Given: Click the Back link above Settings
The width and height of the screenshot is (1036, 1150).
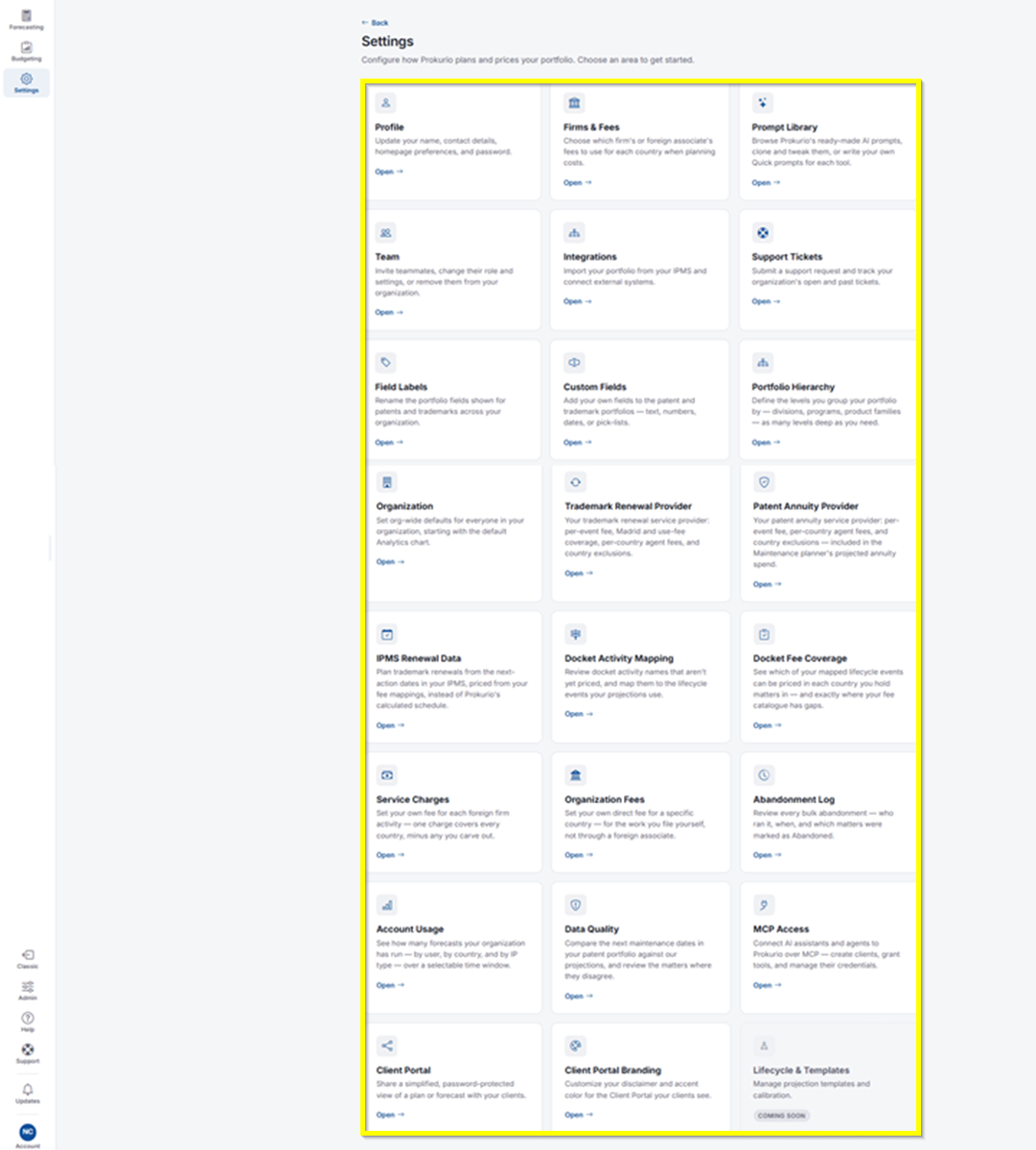Looking at the screenshot, I should click(375, 23).
